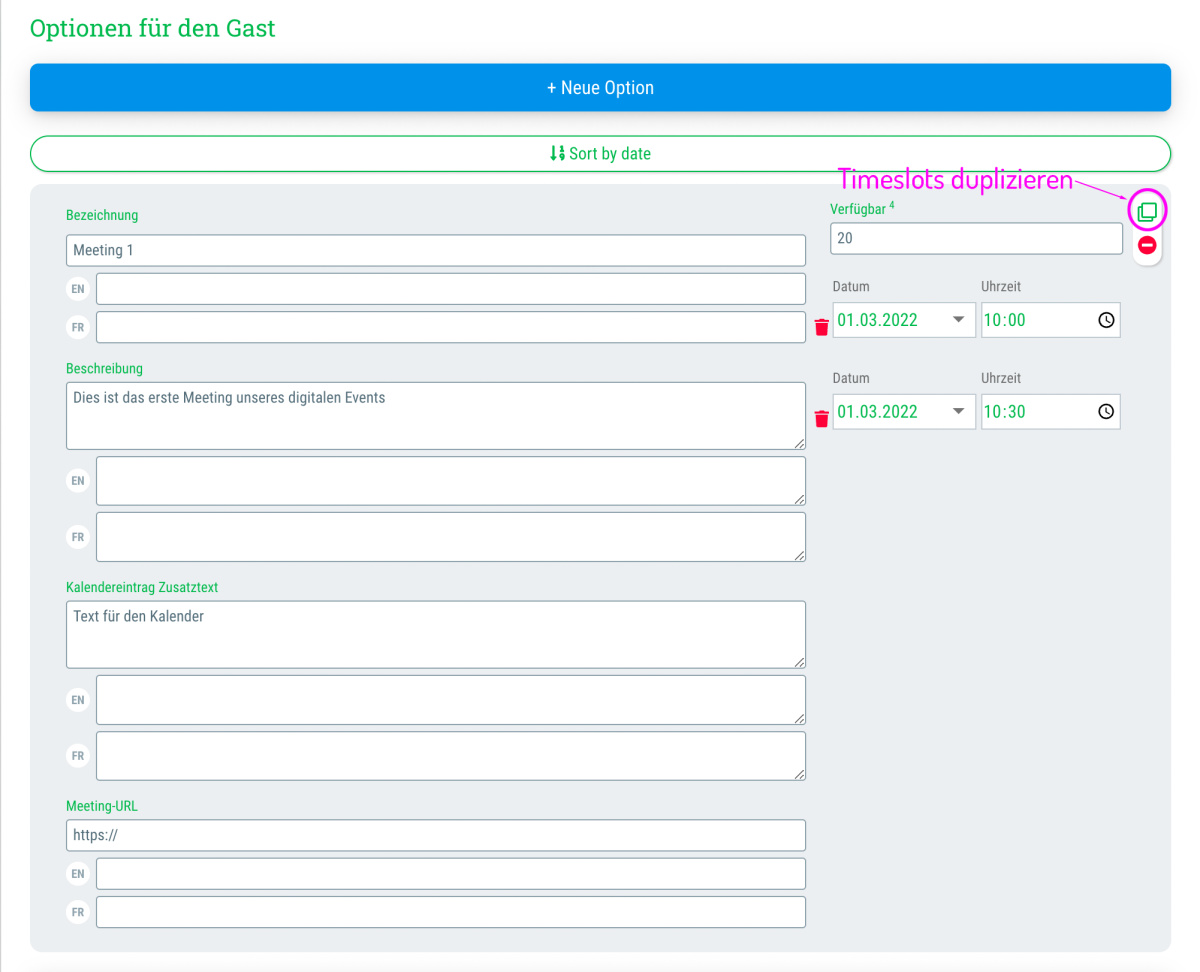The width and height of the screenshot is (1200, 972).
Task: Click the red remove option icon
Action: [x=1147, y=245]
